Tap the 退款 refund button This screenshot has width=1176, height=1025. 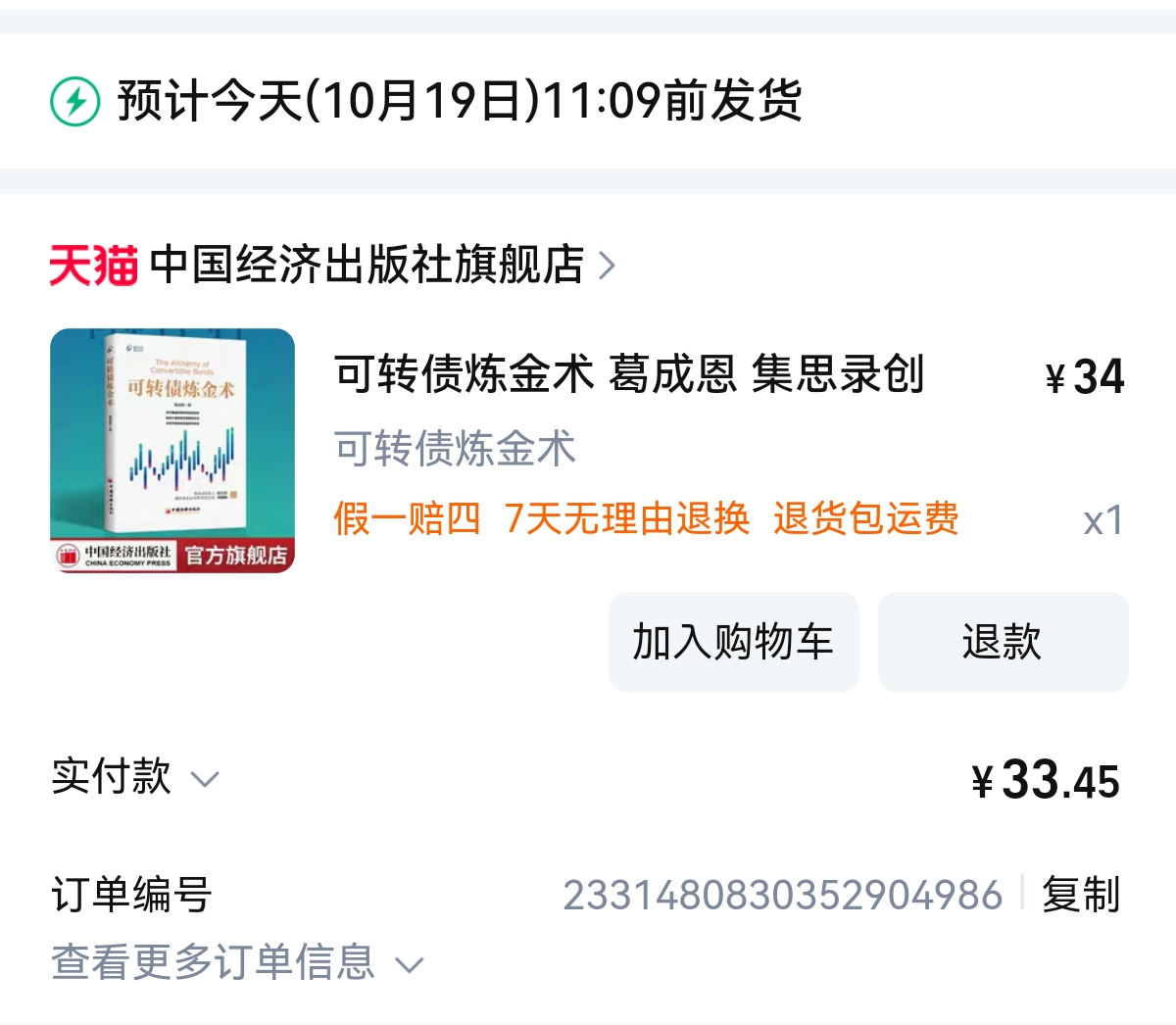coord(1003,642)
